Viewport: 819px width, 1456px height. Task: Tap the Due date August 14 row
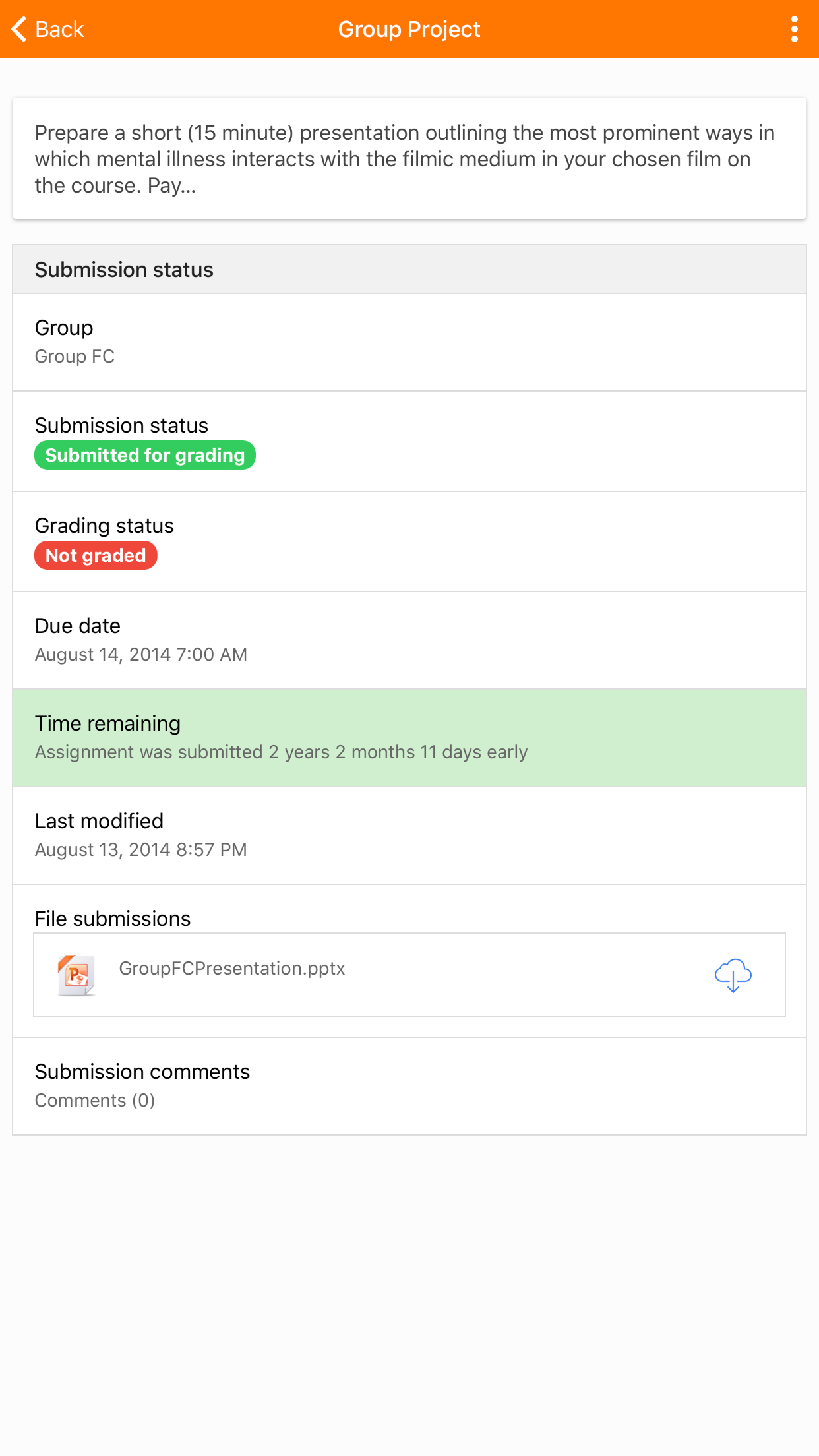(x=409, y=640)
